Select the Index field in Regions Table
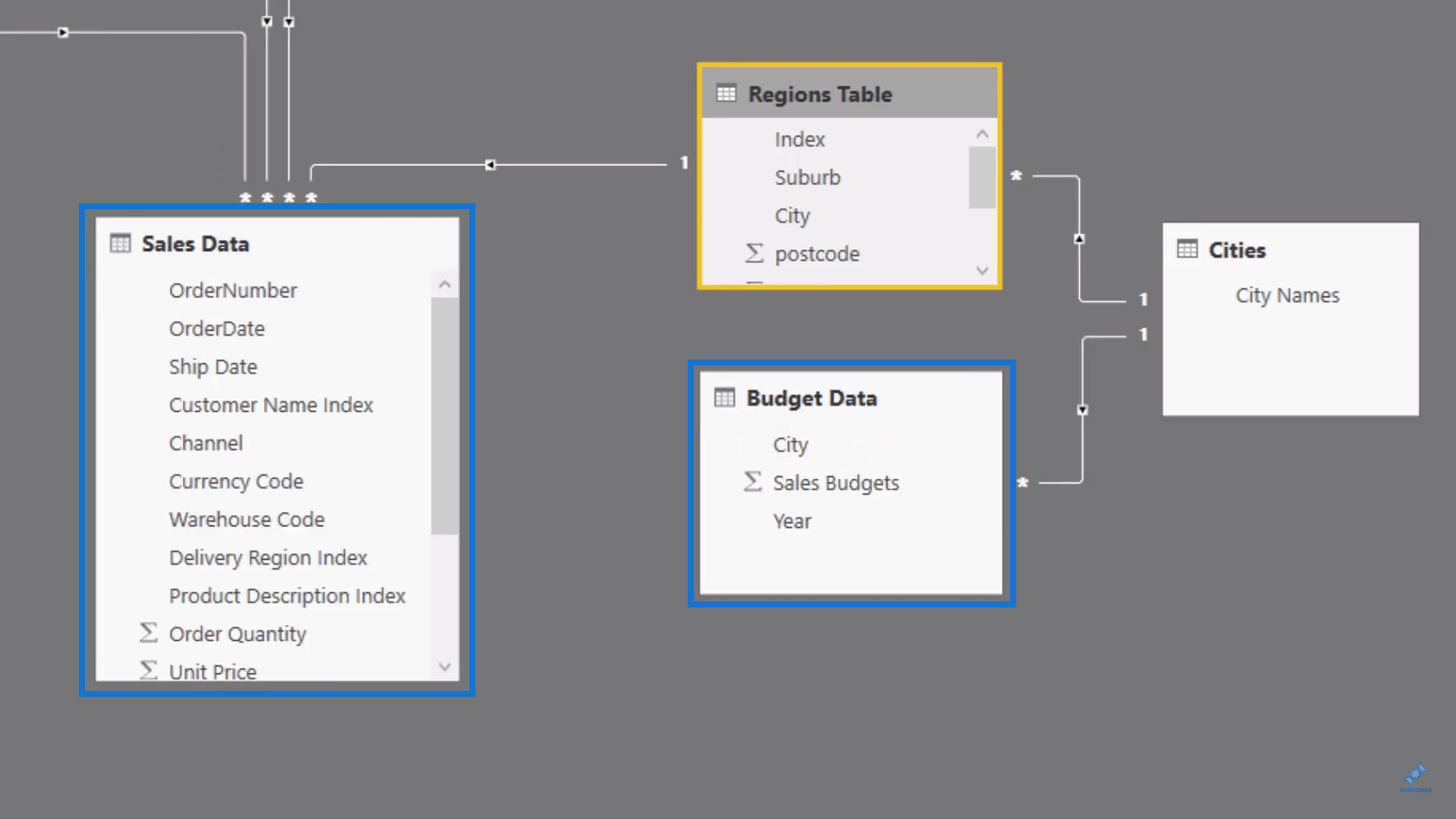Viewport: 1456px width, 819px height. [x=800, y=139]
